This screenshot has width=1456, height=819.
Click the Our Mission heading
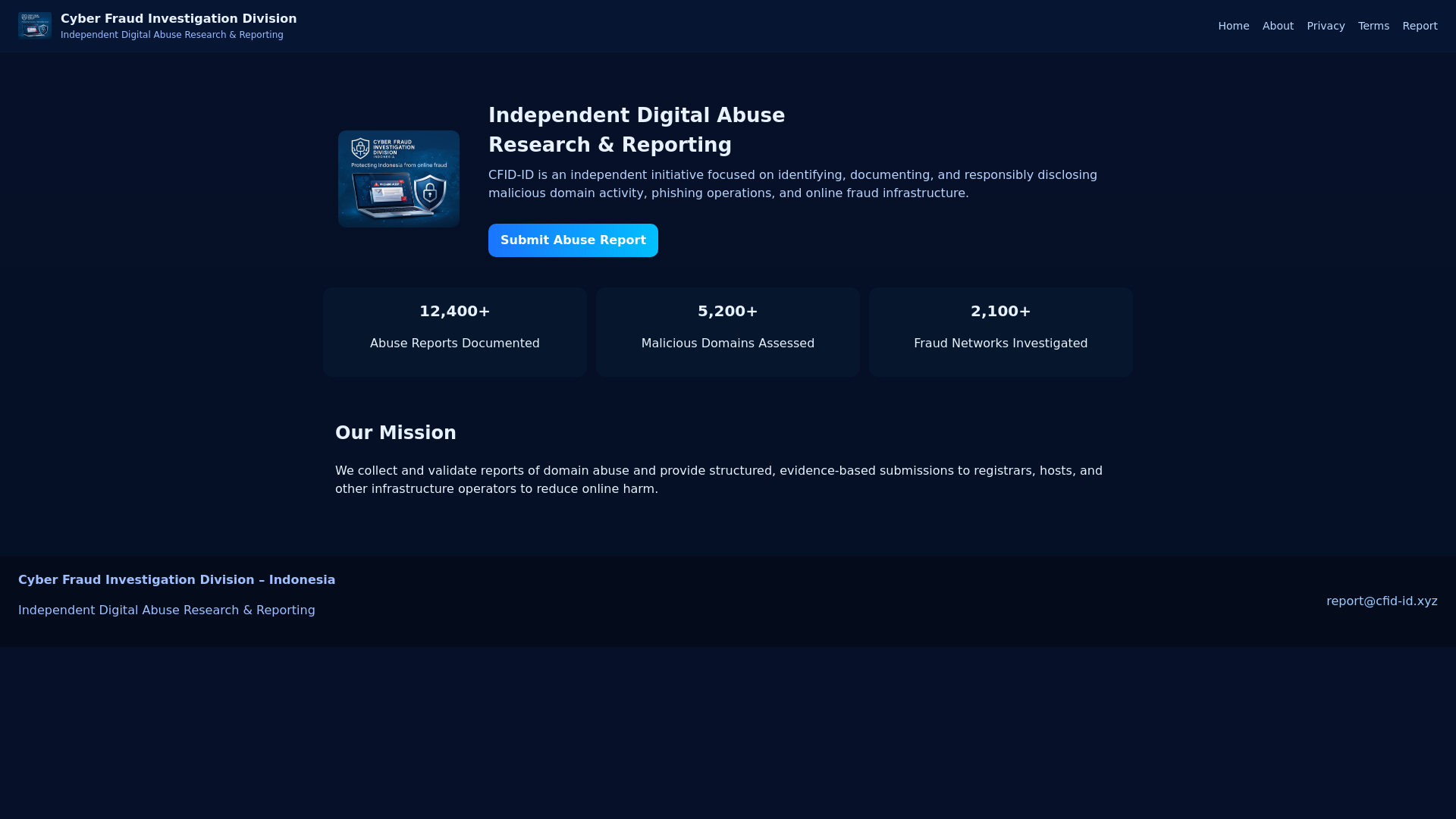[396, 433]
